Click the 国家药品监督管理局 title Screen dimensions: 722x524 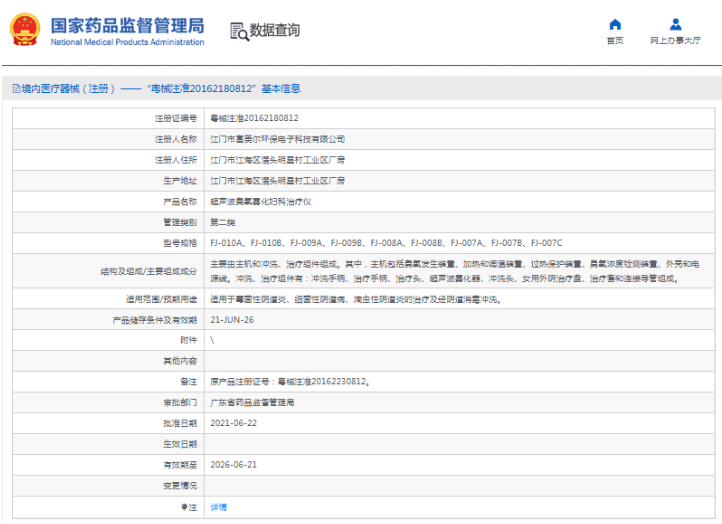[128, 26]
